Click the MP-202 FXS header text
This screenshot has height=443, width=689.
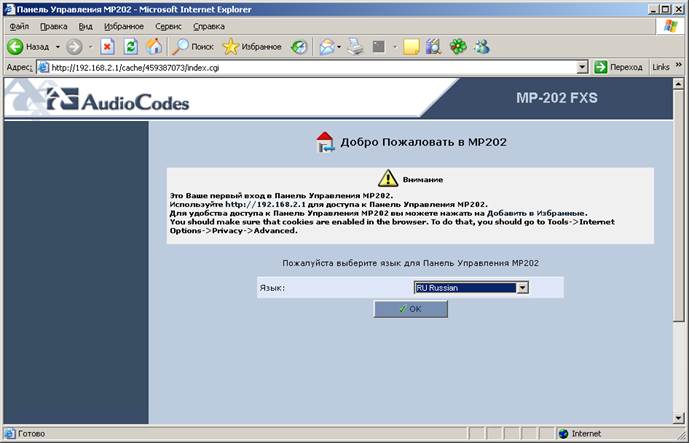[x=557, y=98]
